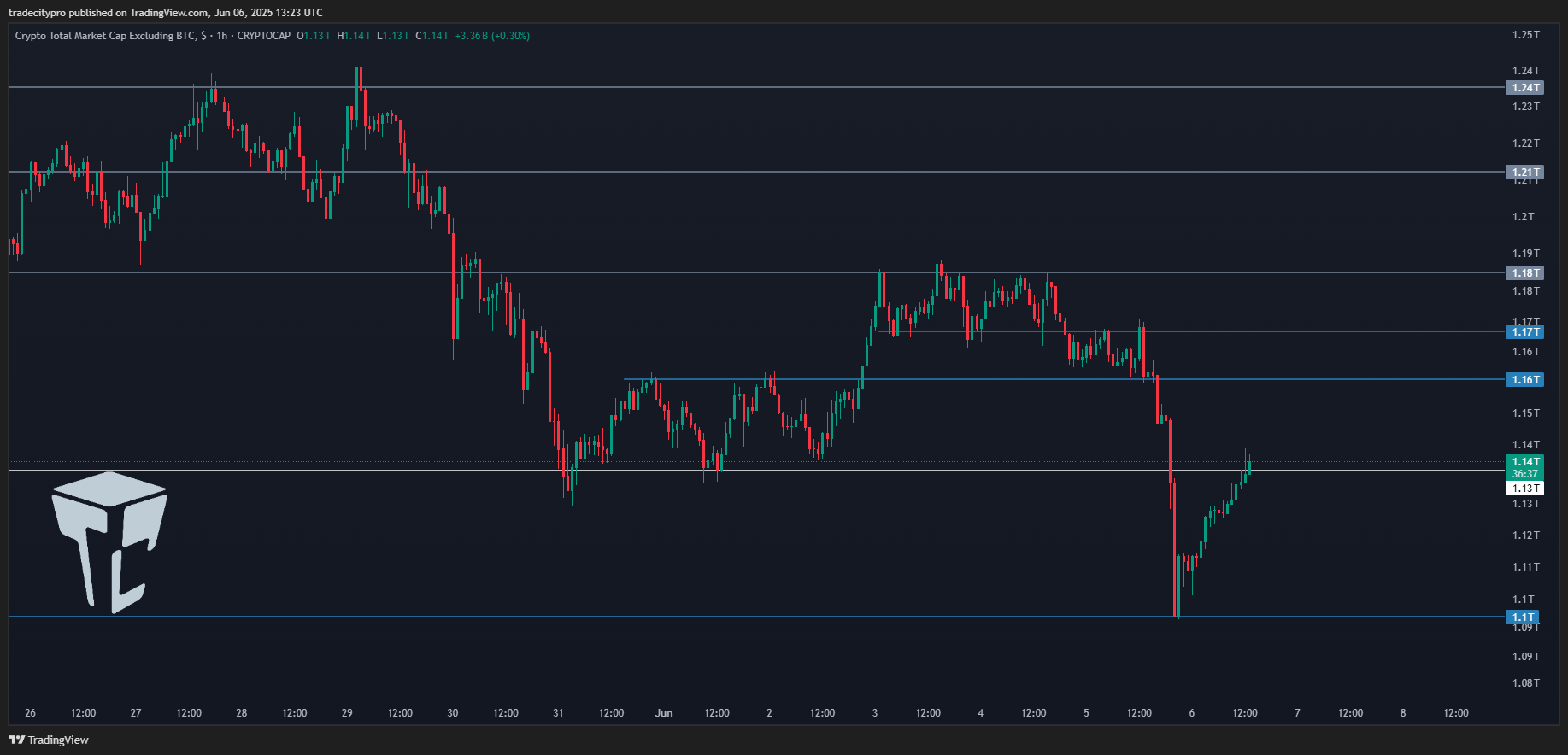Click the date label 31 on the time axis
This screenshot has height=755, width=1568.
coord(558,713)
